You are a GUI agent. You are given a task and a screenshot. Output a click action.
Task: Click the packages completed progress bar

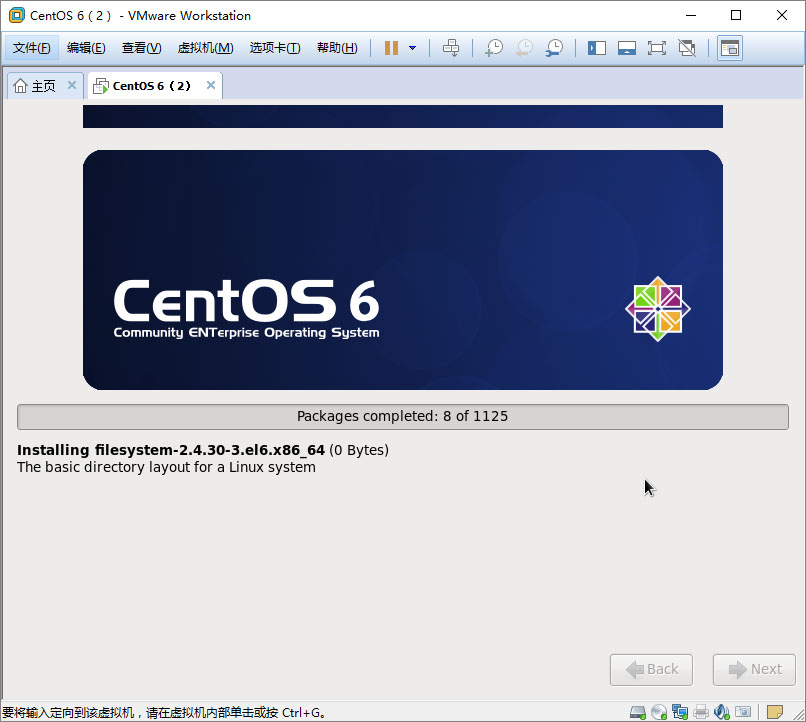coord(402,417)
